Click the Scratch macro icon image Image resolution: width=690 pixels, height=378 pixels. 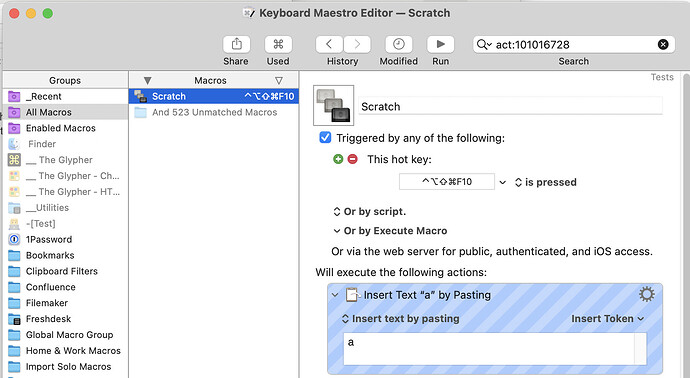coord(333,106)
